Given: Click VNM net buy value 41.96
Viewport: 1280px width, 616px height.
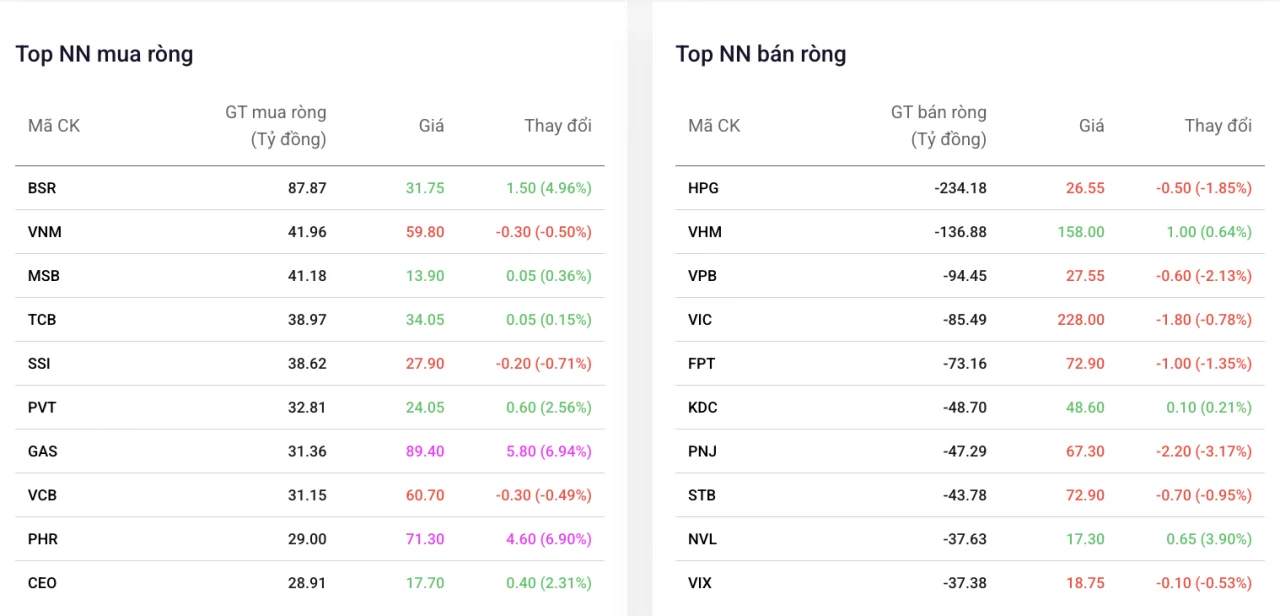Looking at the screenshot, I should (x=307, y=232).
